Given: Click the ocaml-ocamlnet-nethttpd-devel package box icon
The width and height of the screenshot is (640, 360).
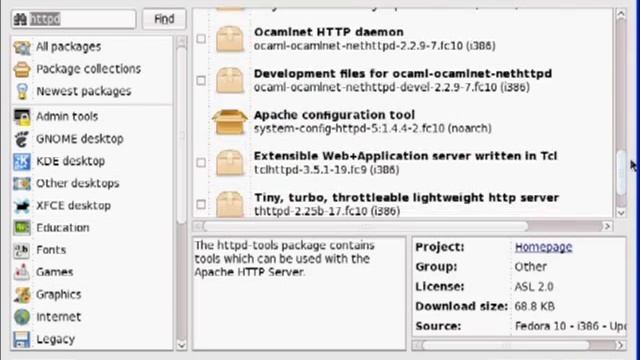Looking at the screenshot, I should click(230, 80).
